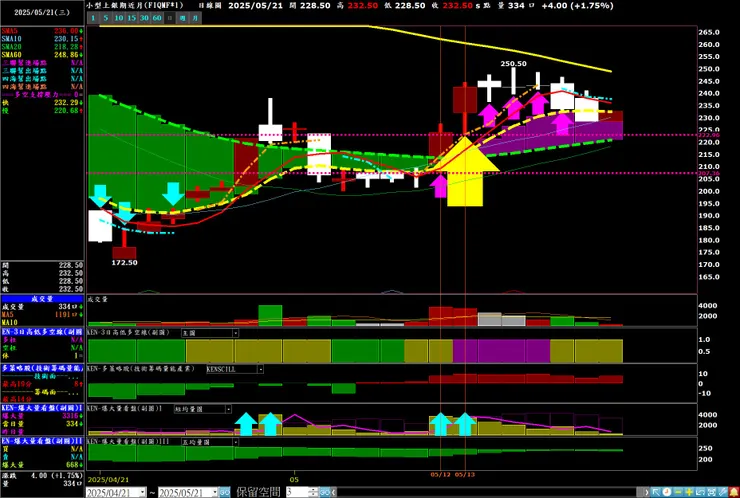The image size is (740, 498).
Task: Click the first cyan down arrow at 04/21
Action: click(100, 195)
